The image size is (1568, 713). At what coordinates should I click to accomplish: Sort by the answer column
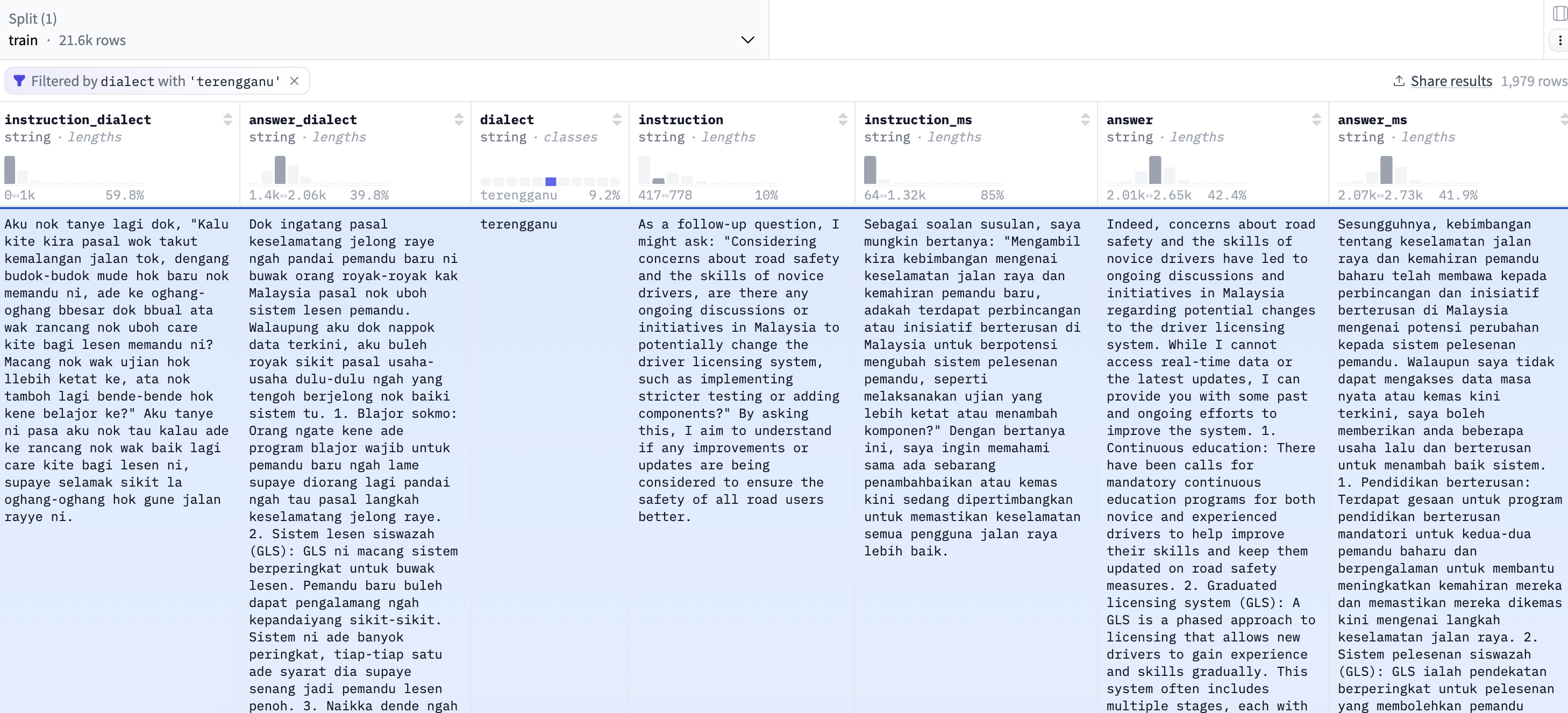(x=1316, y=119)
